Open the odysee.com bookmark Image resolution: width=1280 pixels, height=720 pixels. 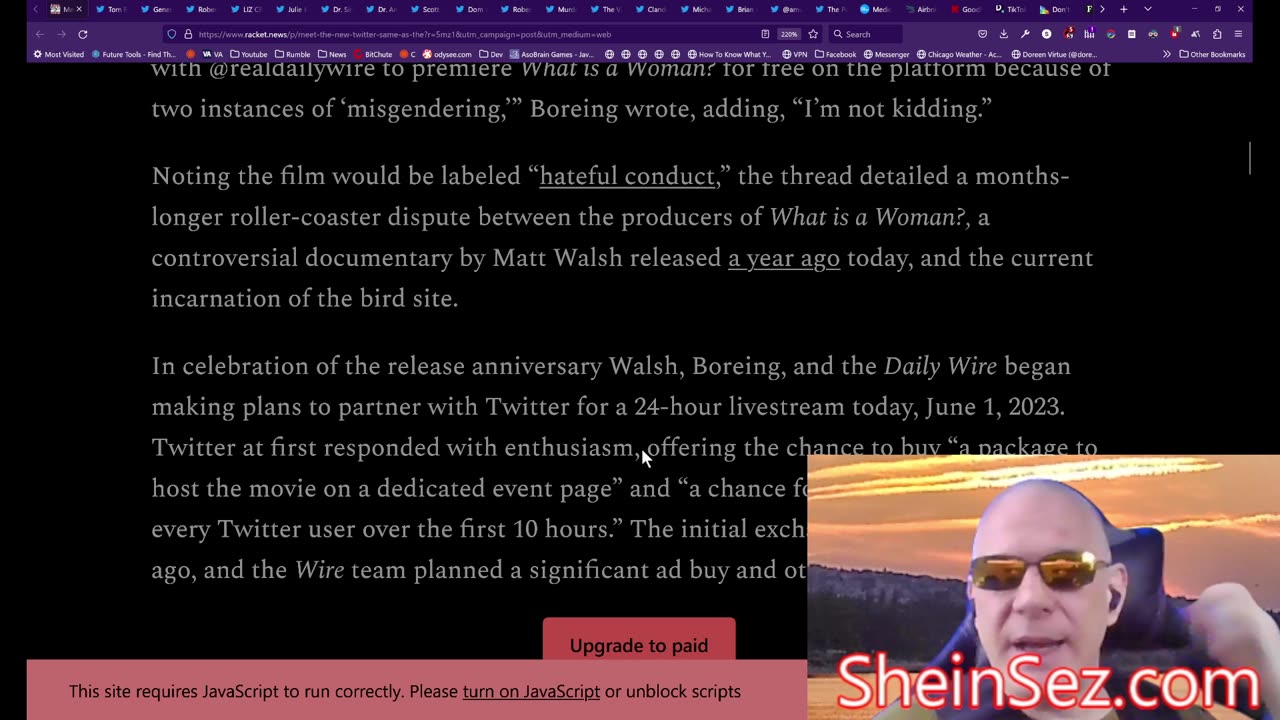coord(446,54)
